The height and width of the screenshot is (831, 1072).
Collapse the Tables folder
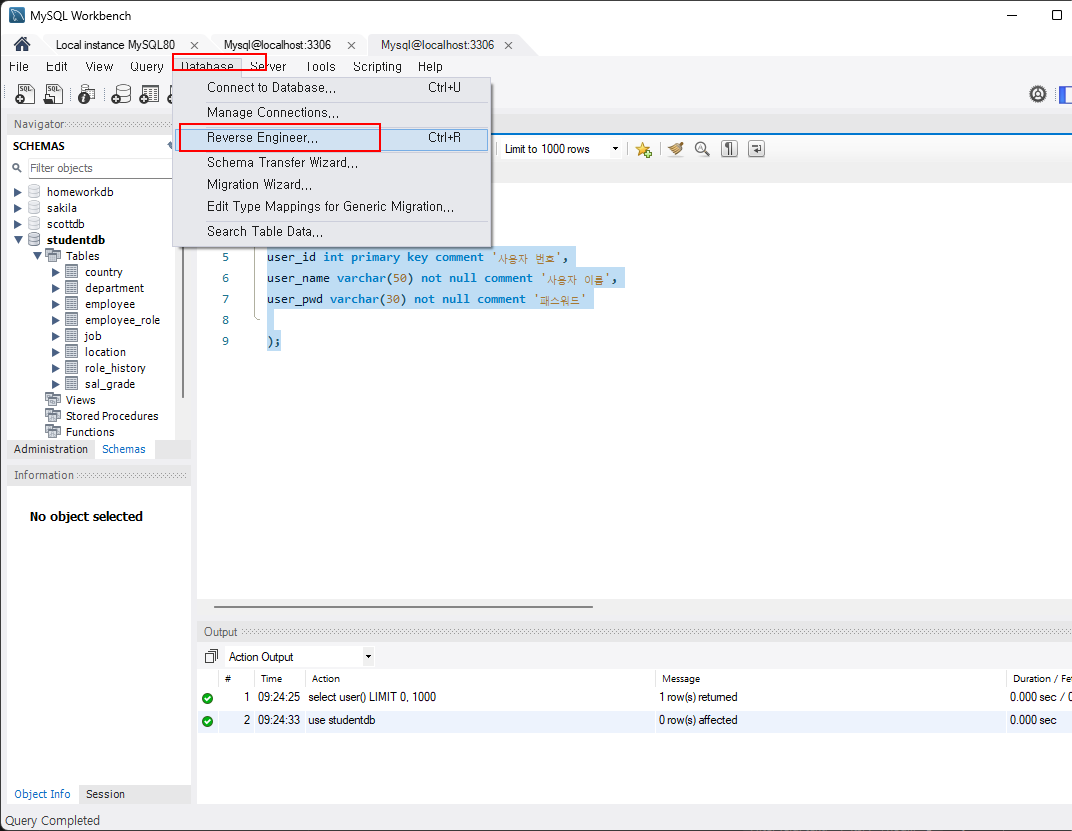tap(38, 256)
